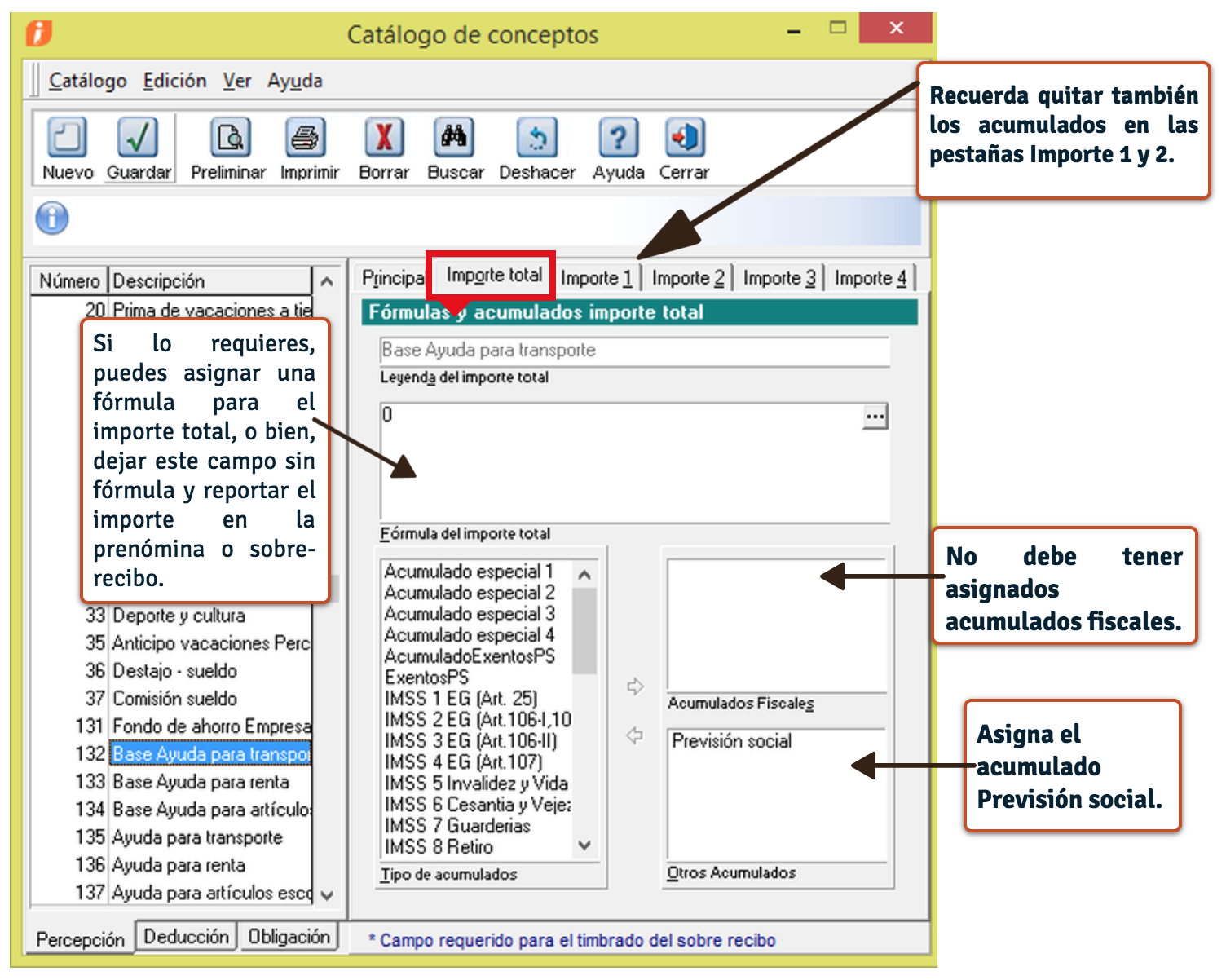Open the Catálogo menu
Screen dimensions: 1226x980
coord(87,81)
